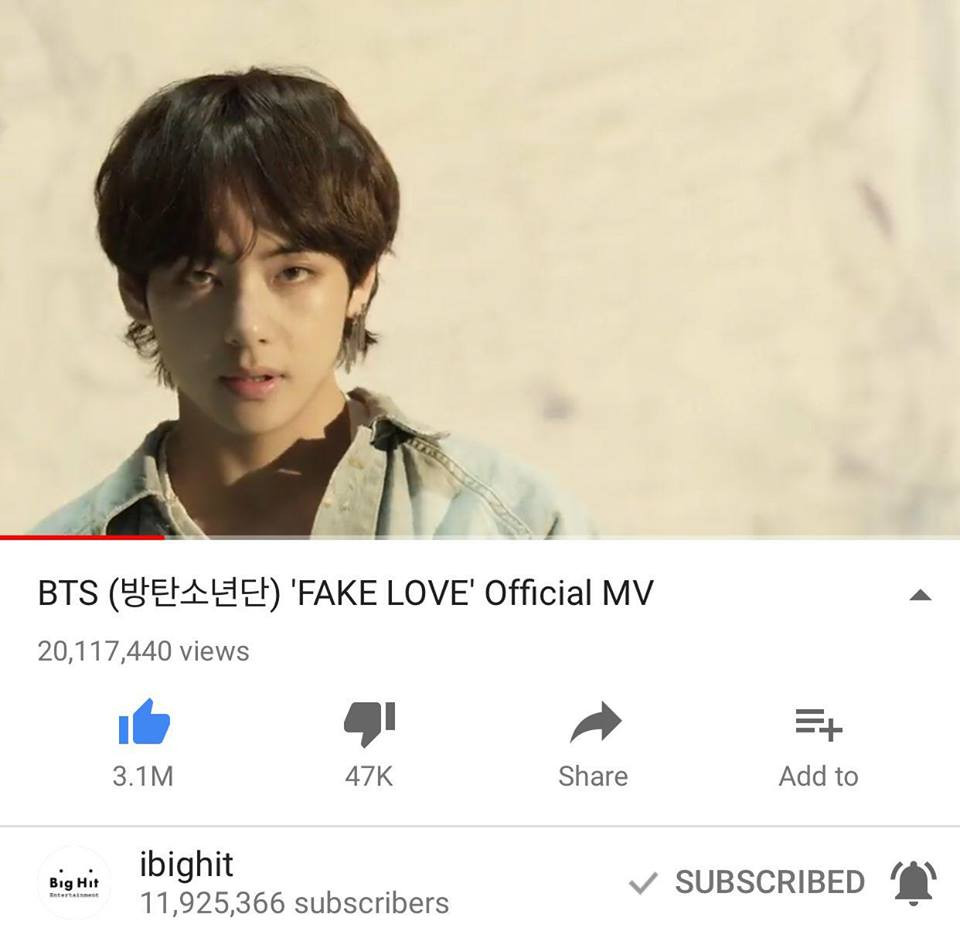This screenshot has height=941, width=960.
Task: Click the 47K dislikes count
Action: pyautogui.click(x=369, y=776)
